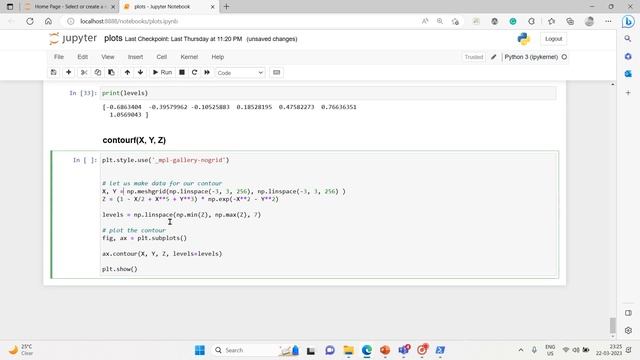Viewport: 640px width, 360px height.
Task: Click line ax.contour(X, Y, Z, levels=levels)
Action: pos(162,253)
